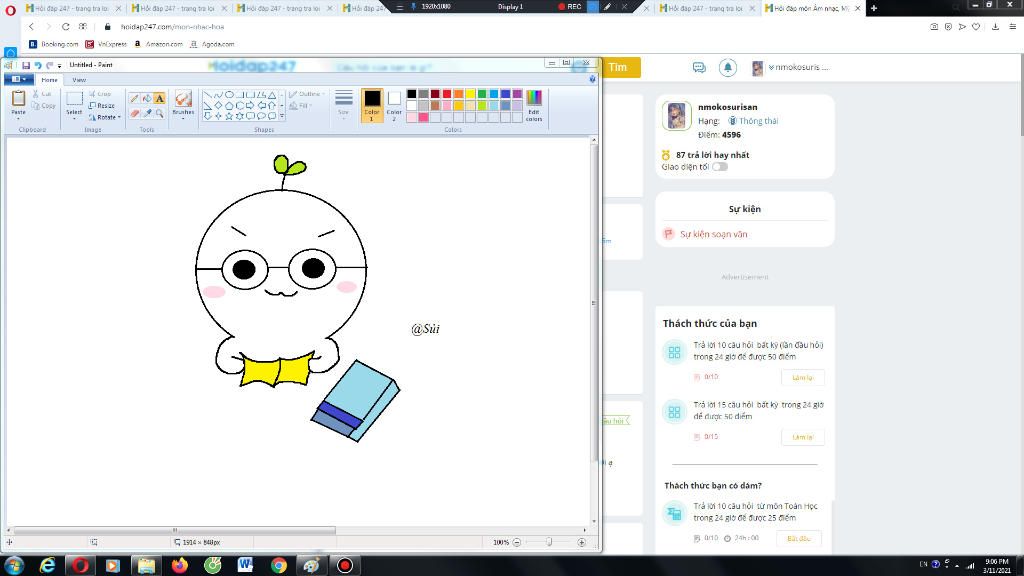Click the yellow Tìm search button

(x=620, y=67)
